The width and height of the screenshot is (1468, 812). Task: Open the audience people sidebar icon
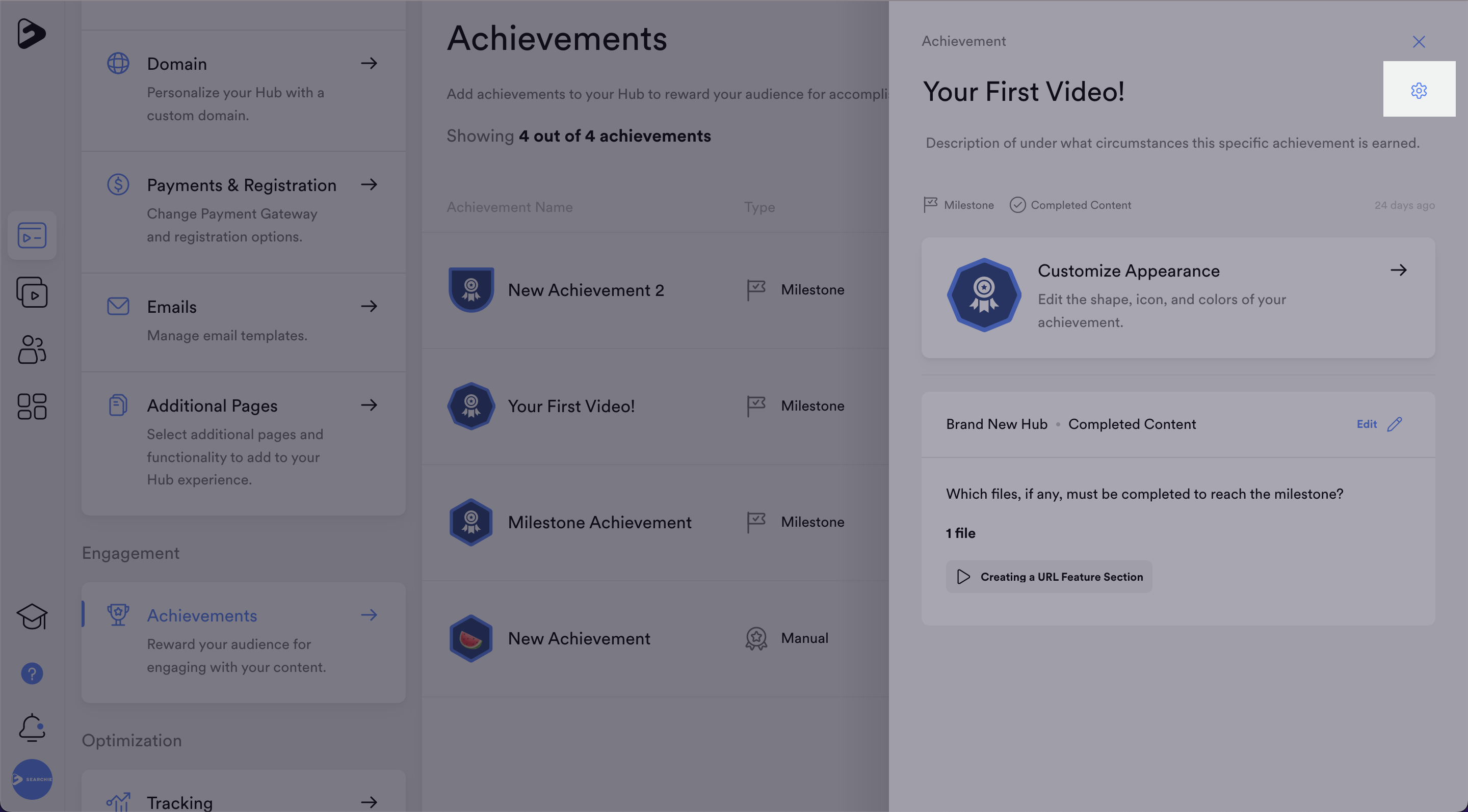click(x=31, y=349)
